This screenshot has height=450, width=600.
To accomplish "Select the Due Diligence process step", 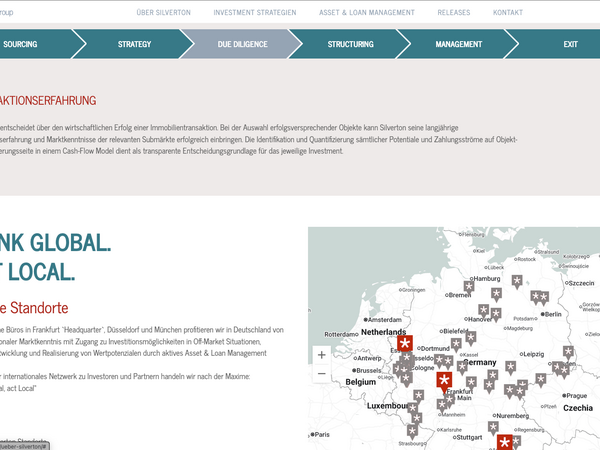I will (x=243, y=44).
